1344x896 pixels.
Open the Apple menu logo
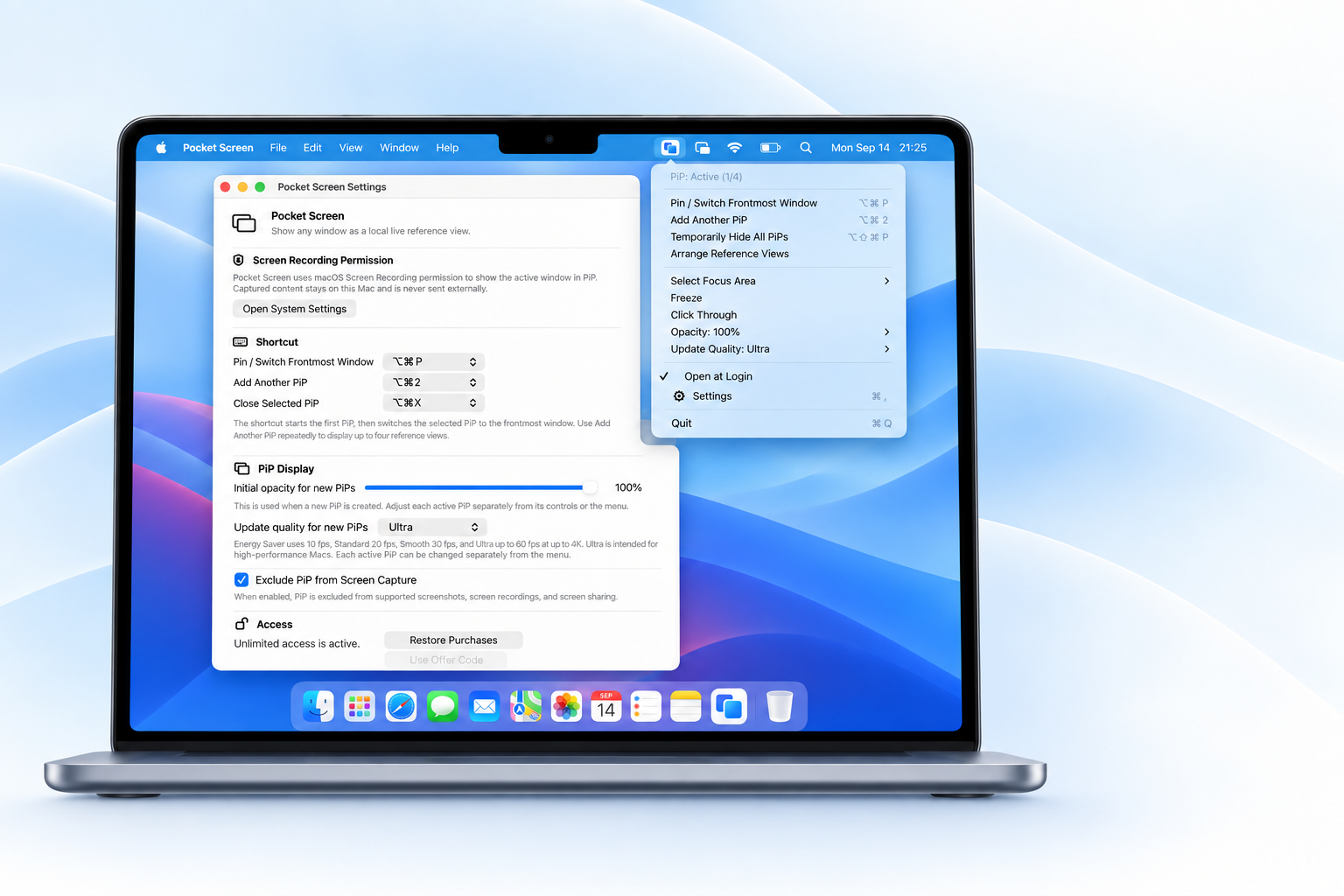click(161, 148)
